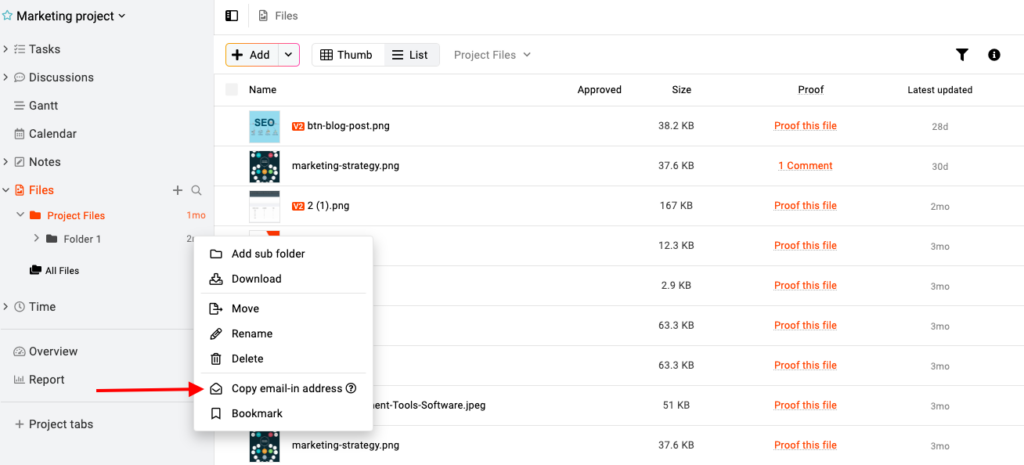
Task: Switch to List view
Action: point(410,55)
